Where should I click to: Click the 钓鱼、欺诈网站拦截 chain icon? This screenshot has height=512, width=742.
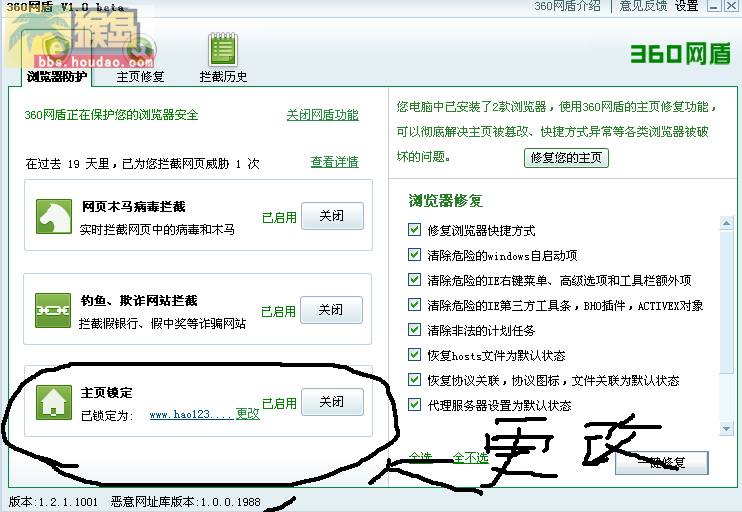click(53, 310)
